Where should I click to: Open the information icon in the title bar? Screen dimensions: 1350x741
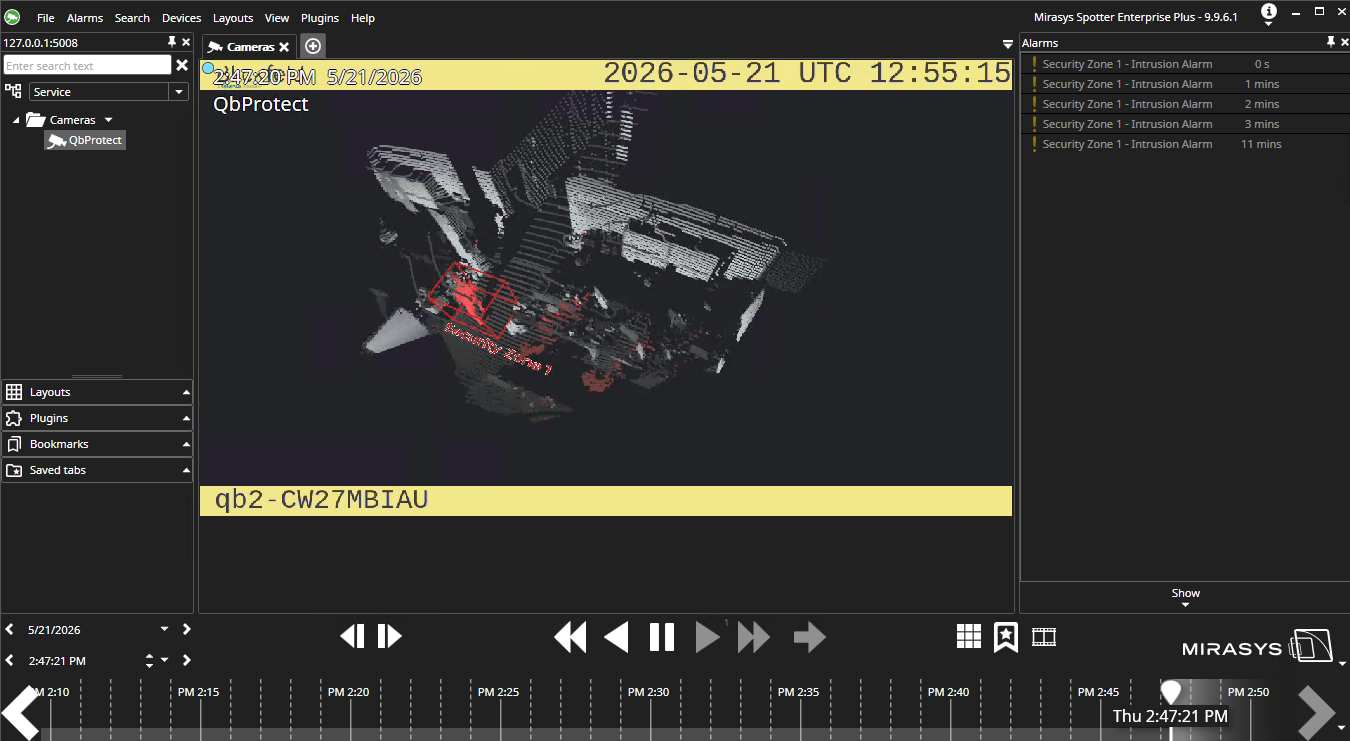(1268, 12)
